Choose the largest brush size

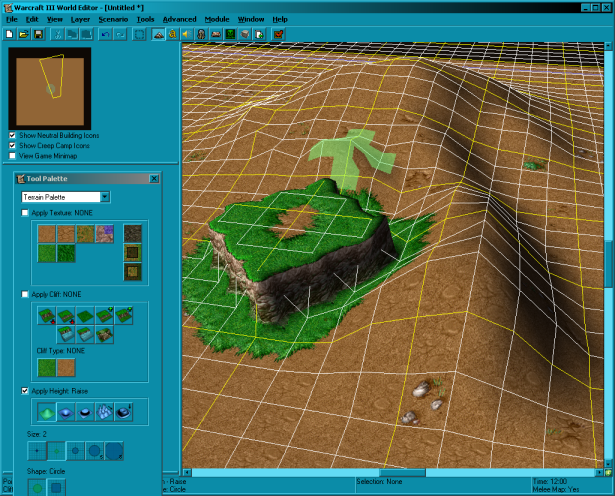click(114, 451)
